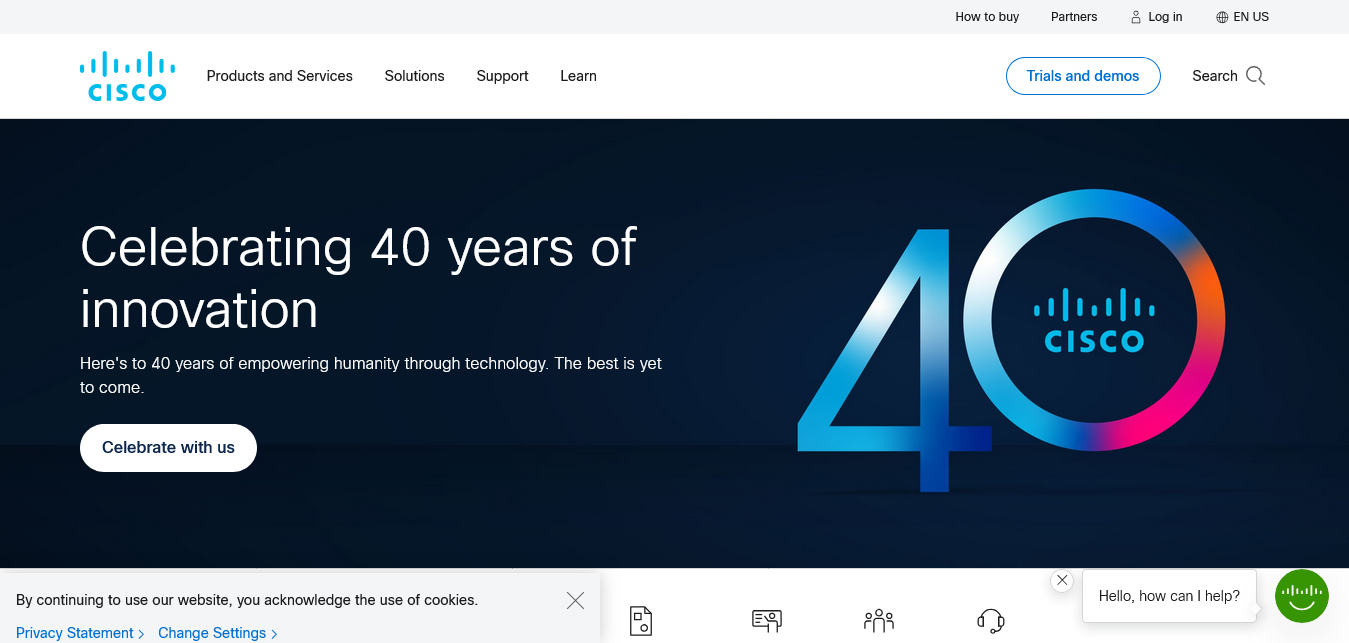Click the document file icon
The image size is (1349, 643).
pyautogui.click(x=641, y=621)
